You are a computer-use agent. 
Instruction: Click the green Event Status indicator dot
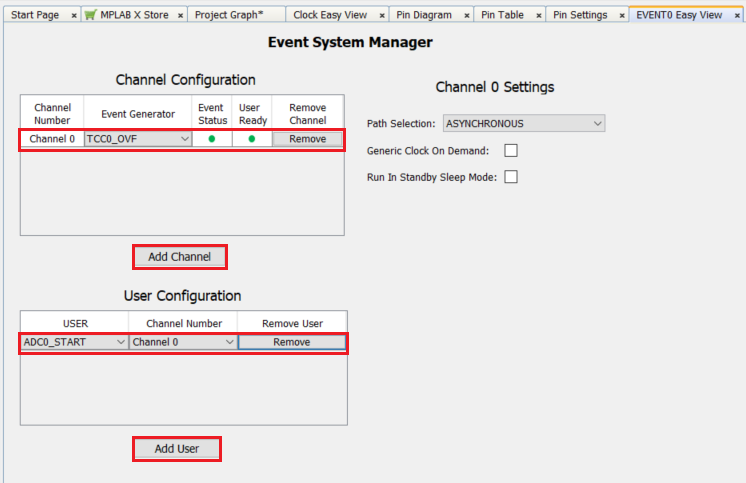click(x=211, y=139)
